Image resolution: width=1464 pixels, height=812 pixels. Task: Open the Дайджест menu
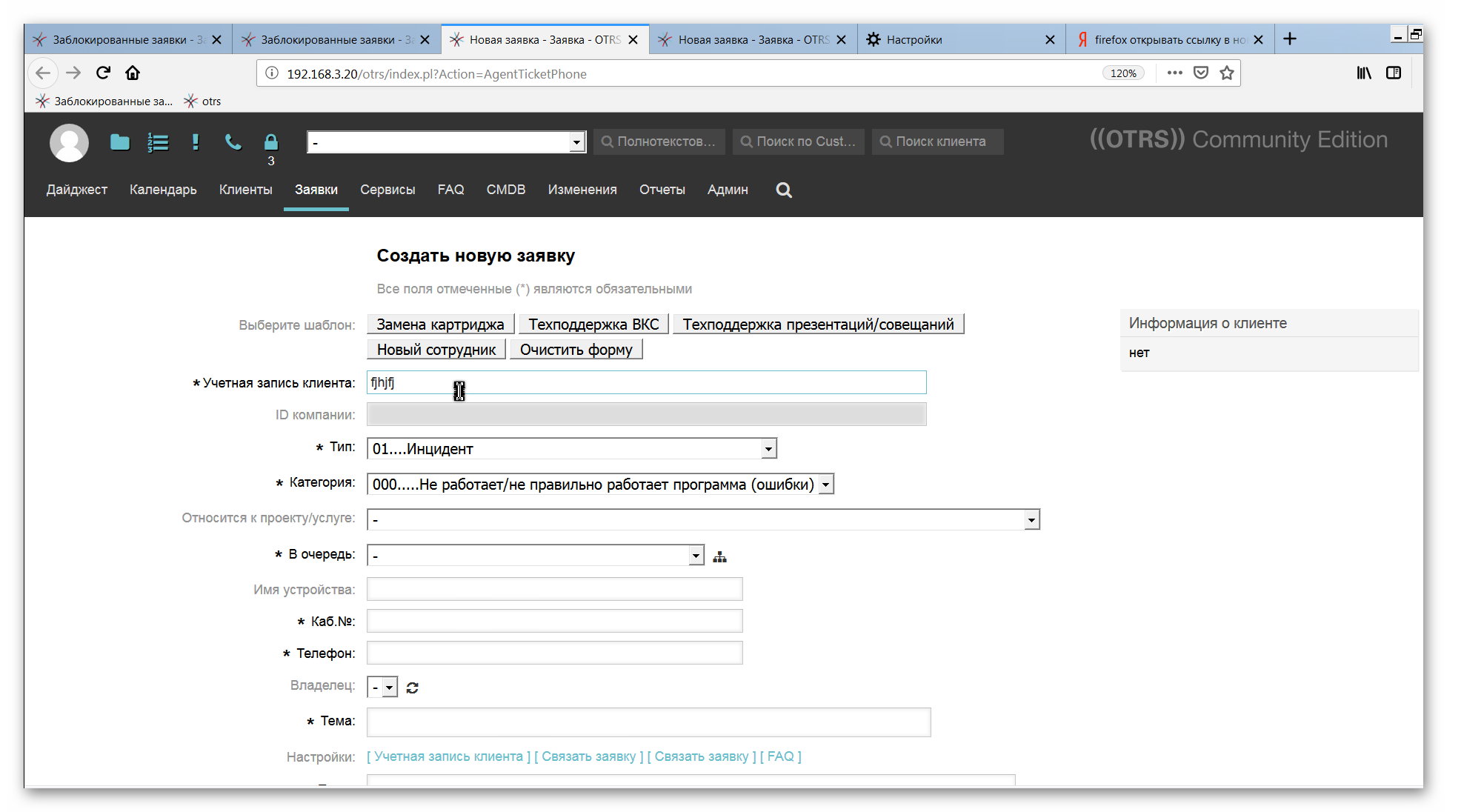77,190
